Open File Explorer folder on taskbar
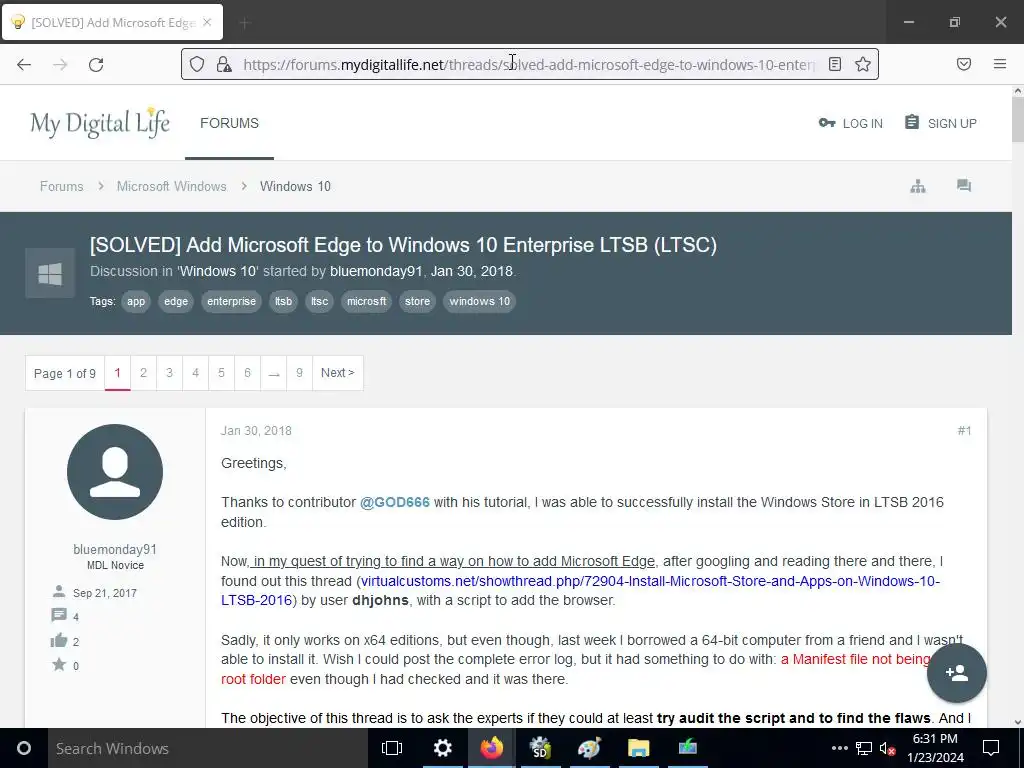The height and width of the screenshot is (768, 1024). point(638,748)
